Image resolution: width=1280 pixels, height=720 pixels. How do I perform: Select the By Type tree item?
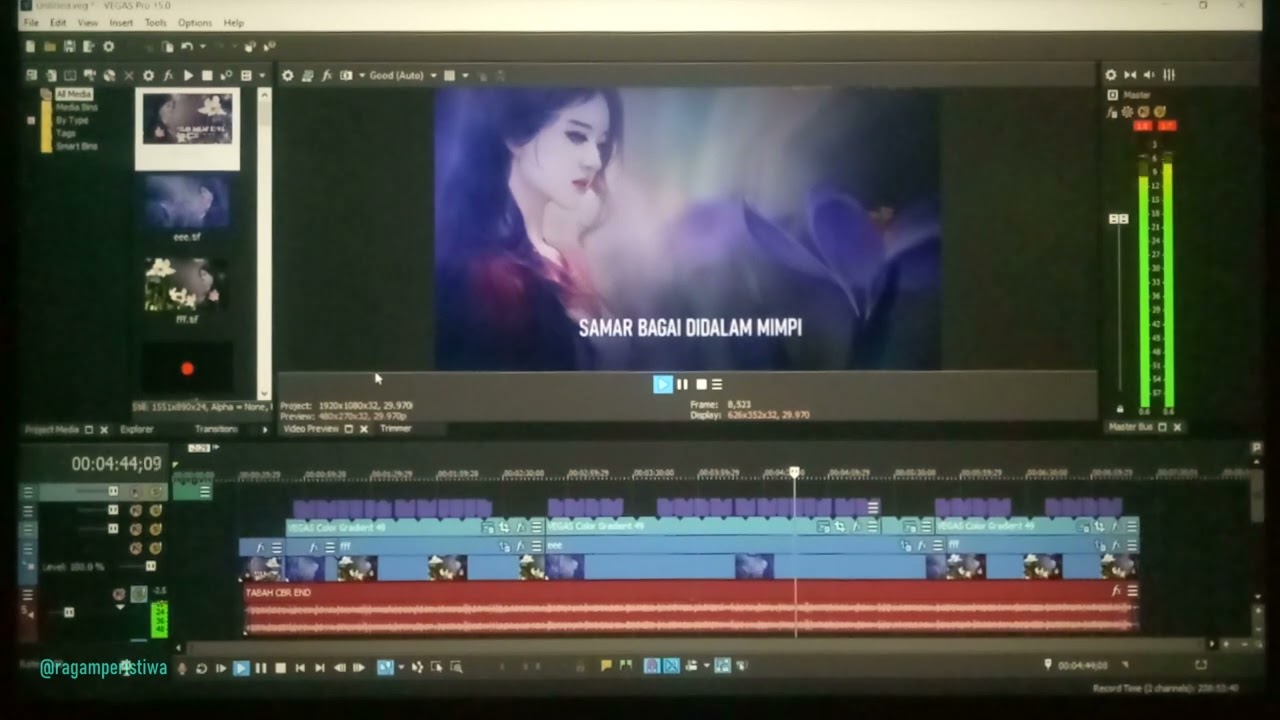coord(72,120)
